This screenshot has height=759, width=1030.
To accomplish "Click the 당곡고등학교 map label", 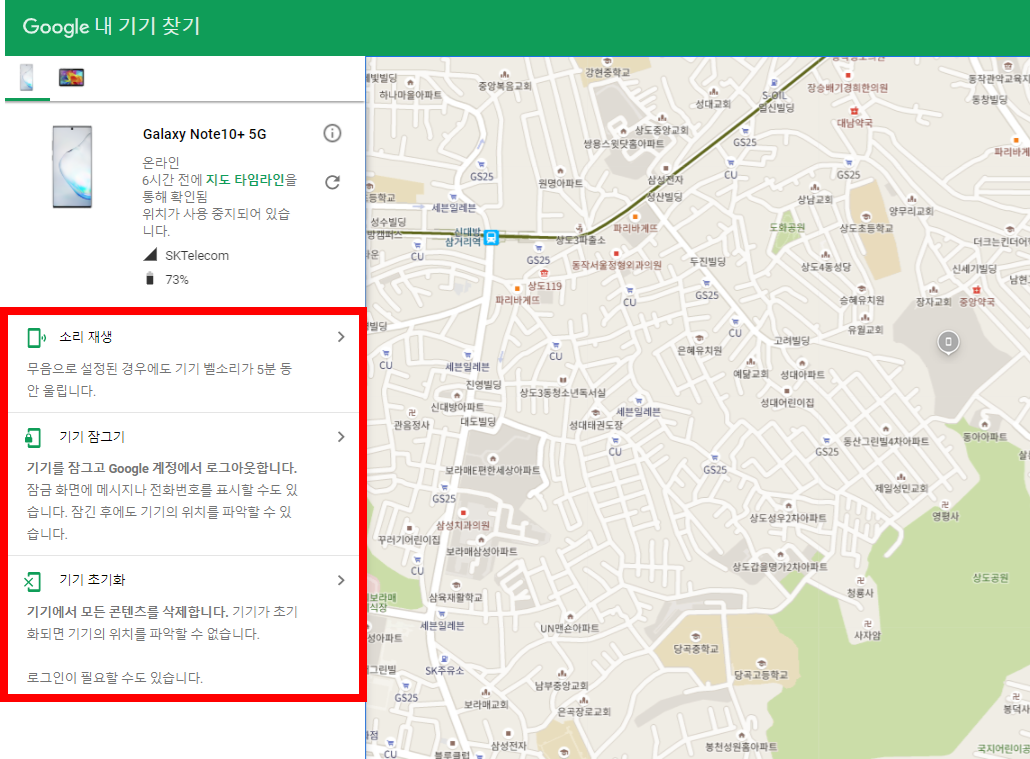I will (x=761, y=675).
